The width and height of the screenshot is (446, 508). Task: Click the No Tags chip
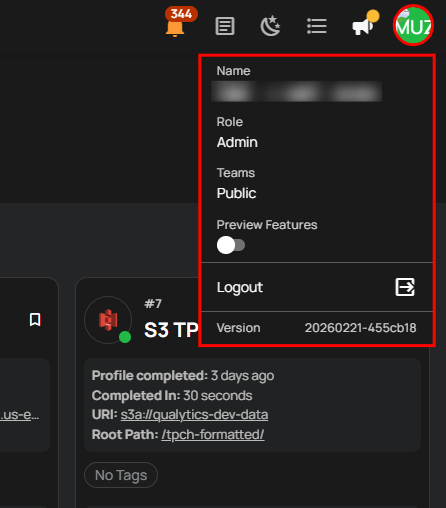coord(121,475)
